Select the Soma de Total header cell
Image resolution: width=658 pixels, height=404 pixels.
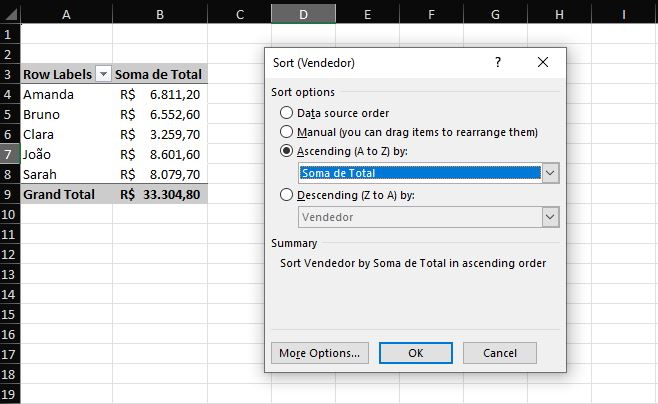click(159, 75)
